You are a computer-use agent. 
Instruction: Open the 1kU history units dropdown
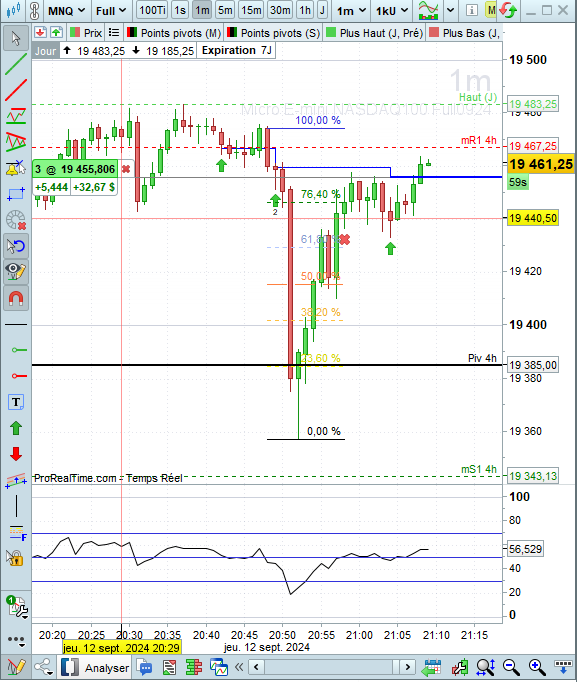coord(392,11)
